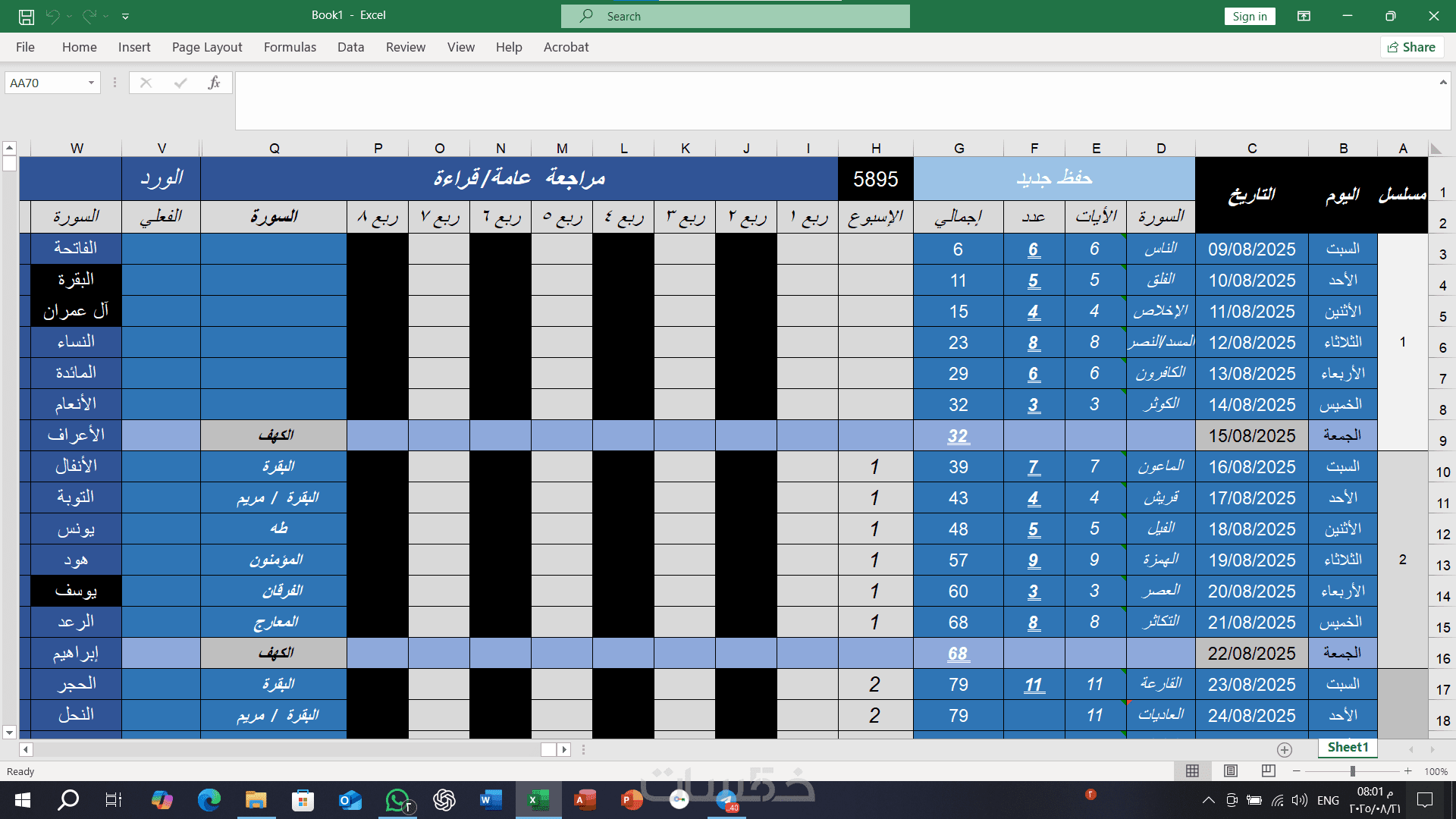Open the Page Layout ribbon tab
The image size is (1456, 819).
[207, 47]
